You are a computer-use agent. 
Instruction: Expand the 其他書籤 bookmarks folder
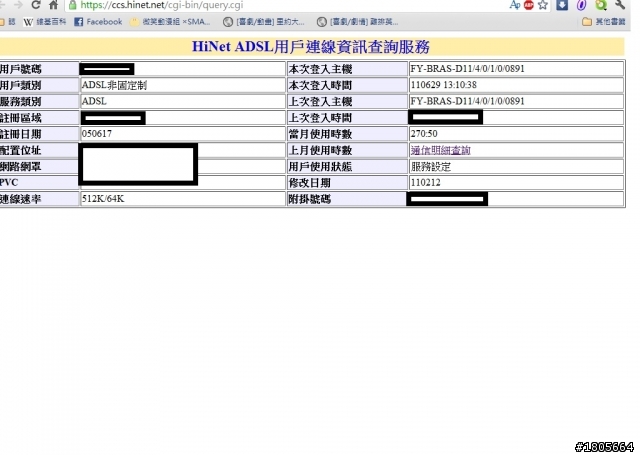point(604,22)
